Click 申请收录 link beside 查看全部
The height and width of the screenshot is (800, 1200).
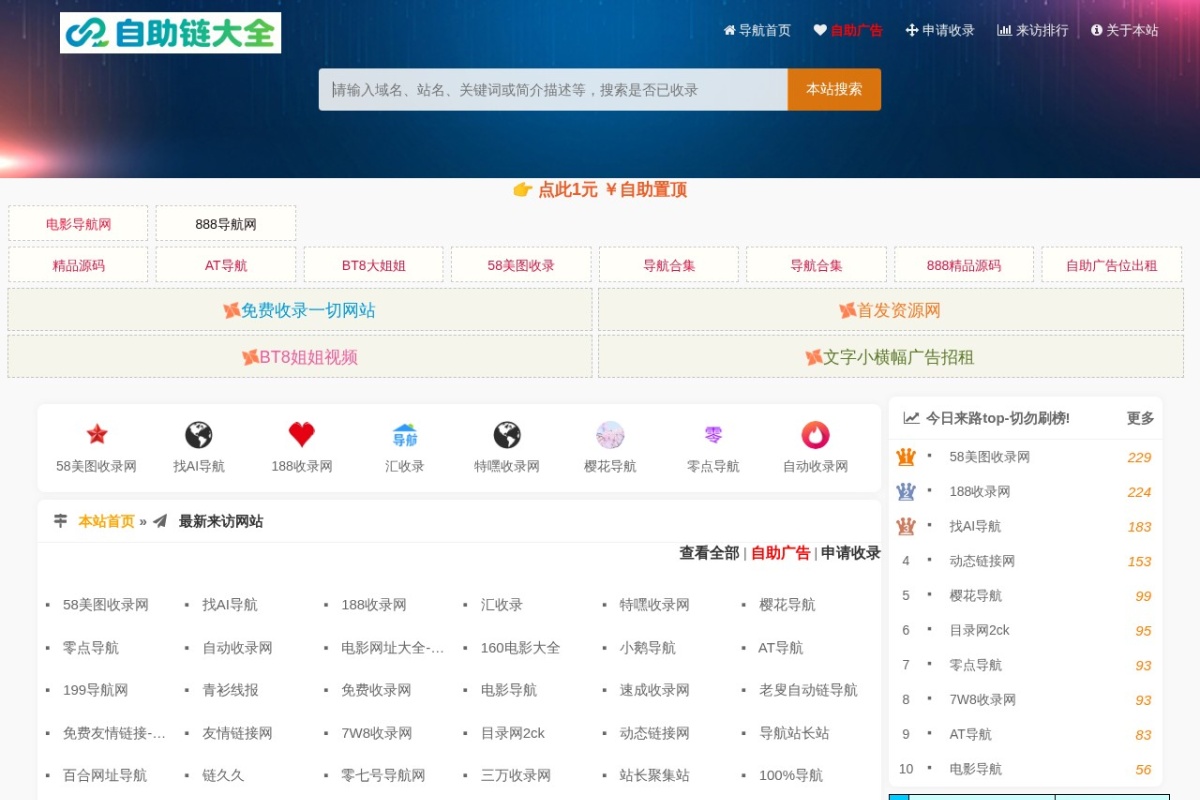[851, 553]
